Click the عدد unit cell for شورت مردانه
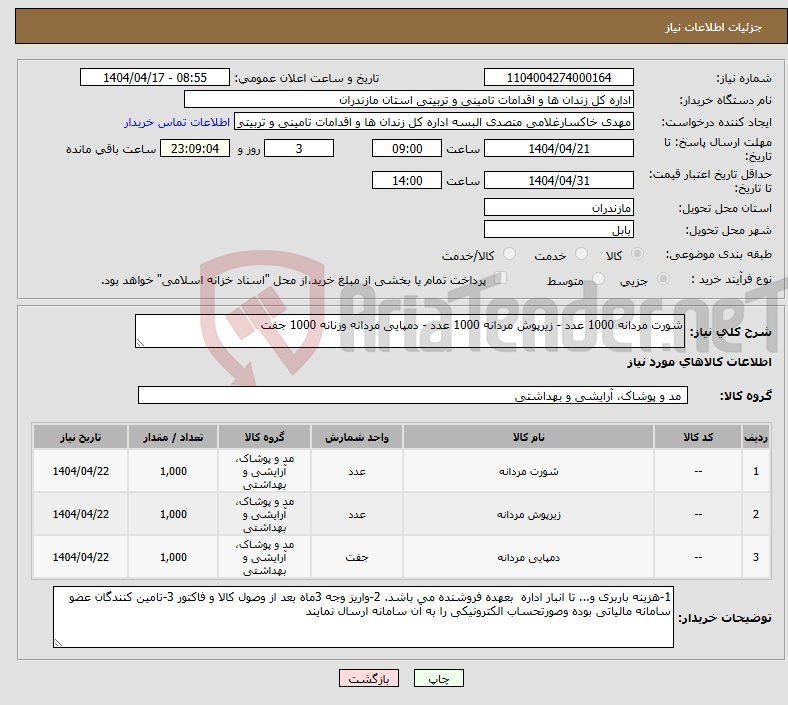788x705 pixels. (357, 471)
